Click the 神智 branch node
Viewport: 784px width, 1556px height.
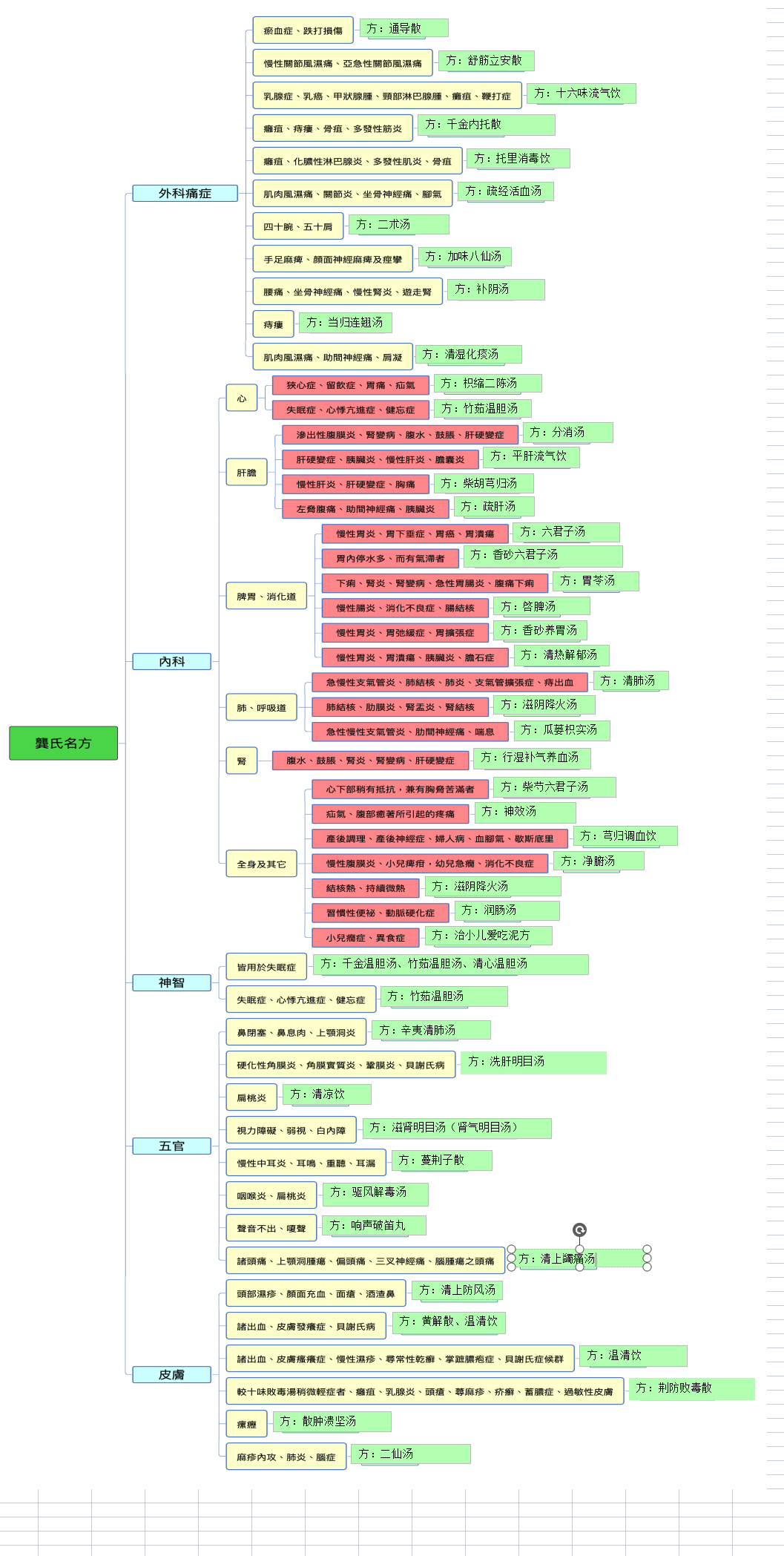pyautogui.click(x=171, y=982)
